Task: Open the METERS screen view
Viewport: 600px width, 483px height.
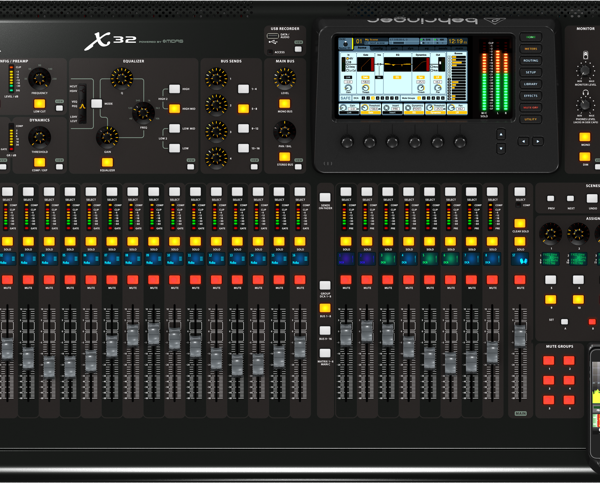Action: [x=530, y=49]
